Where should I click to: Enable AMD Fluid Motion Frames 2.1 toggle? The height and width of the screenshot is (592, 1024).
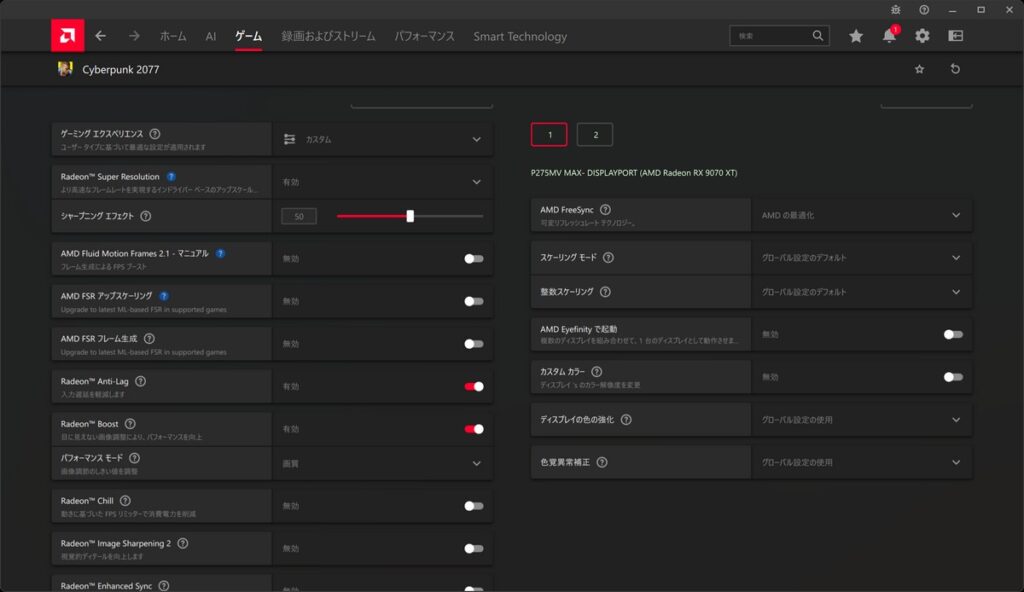point(474,258)
